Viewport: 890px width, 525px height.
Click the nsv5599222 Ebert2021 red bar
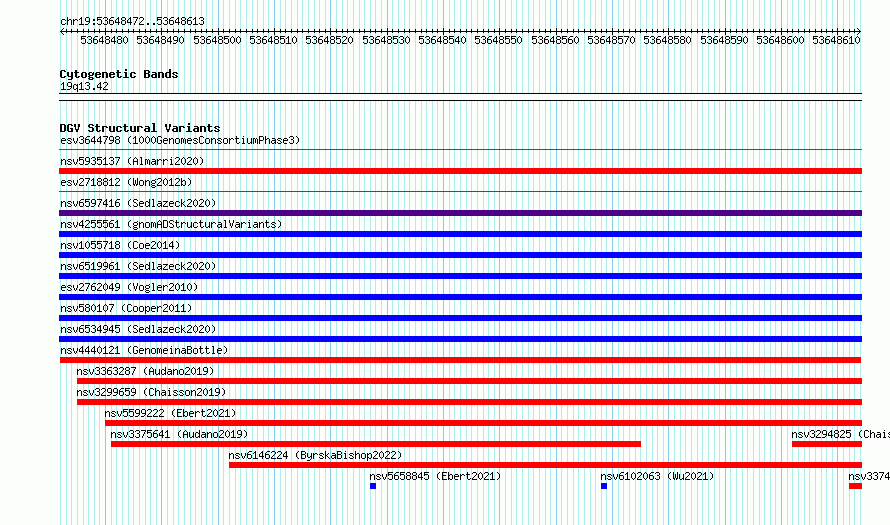click(483, 423)
